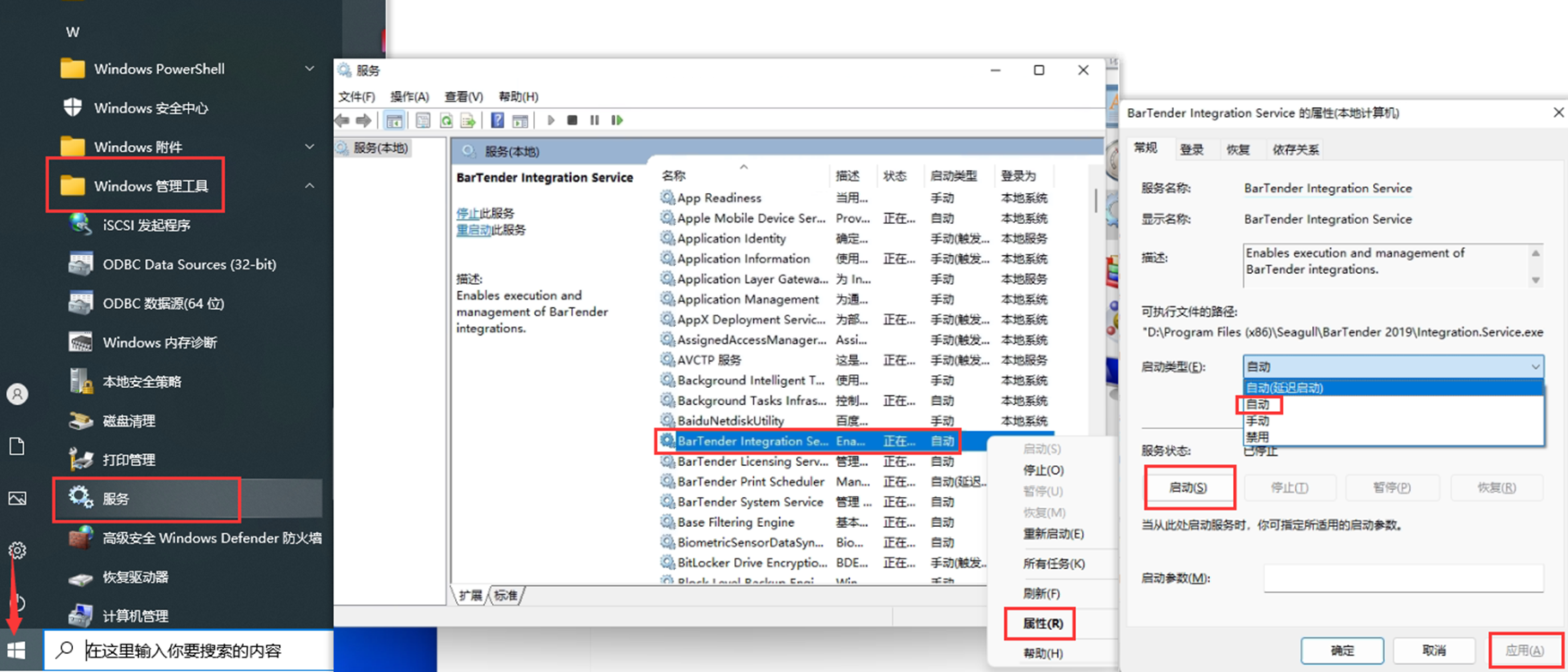Click the back arrow in Services toolbar
The image size is (1568, 672).
pos(343,120)
